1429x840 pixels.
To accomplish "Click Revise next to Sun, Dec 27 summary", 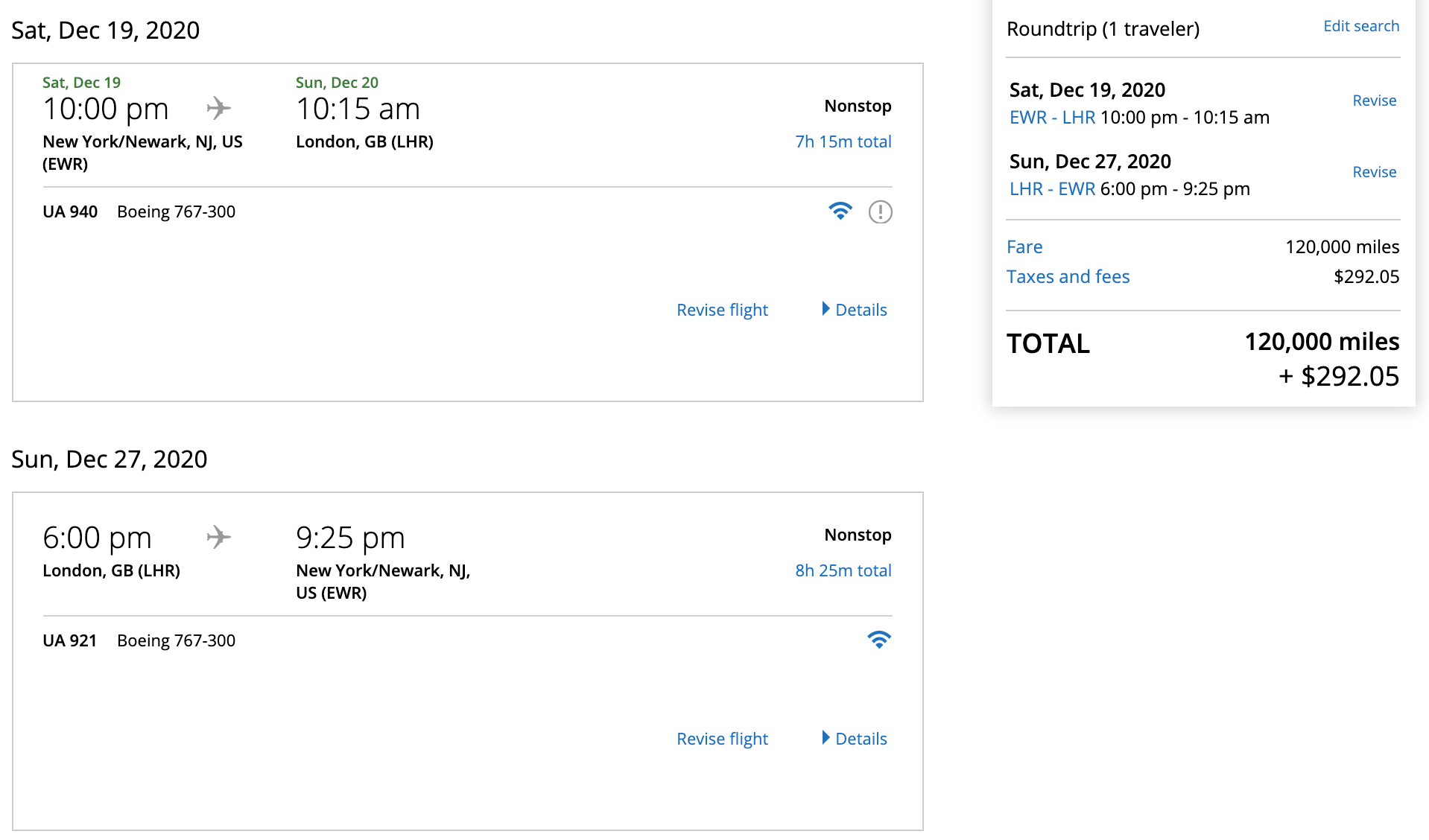I will 1374,172.
